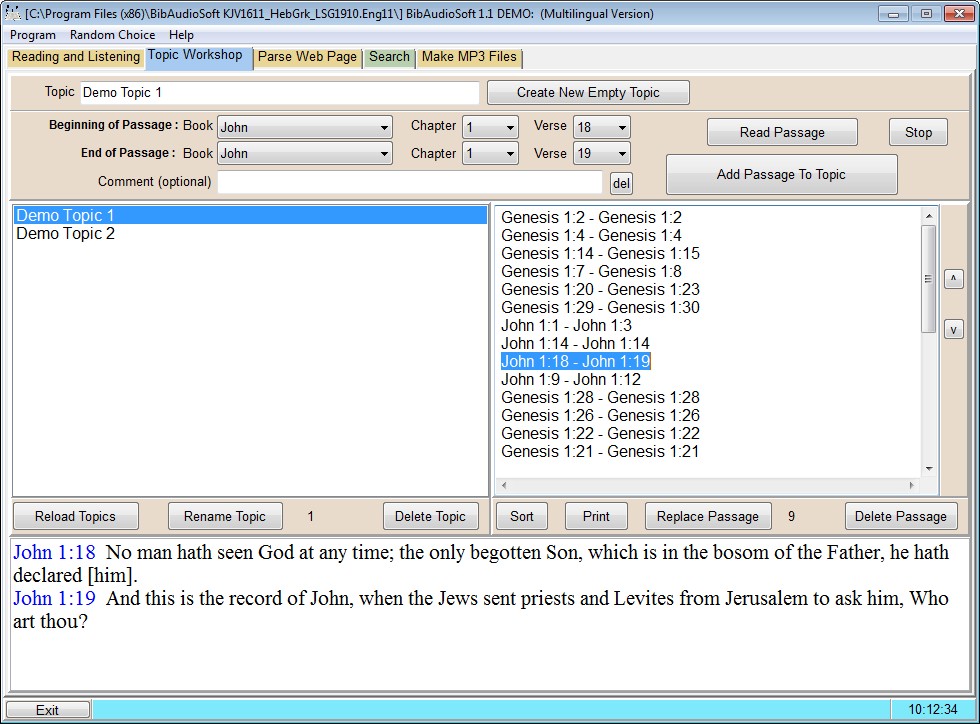Sort the passages with Sort button
The height and width of the screenshot is (724, 980).
[522, 516]
